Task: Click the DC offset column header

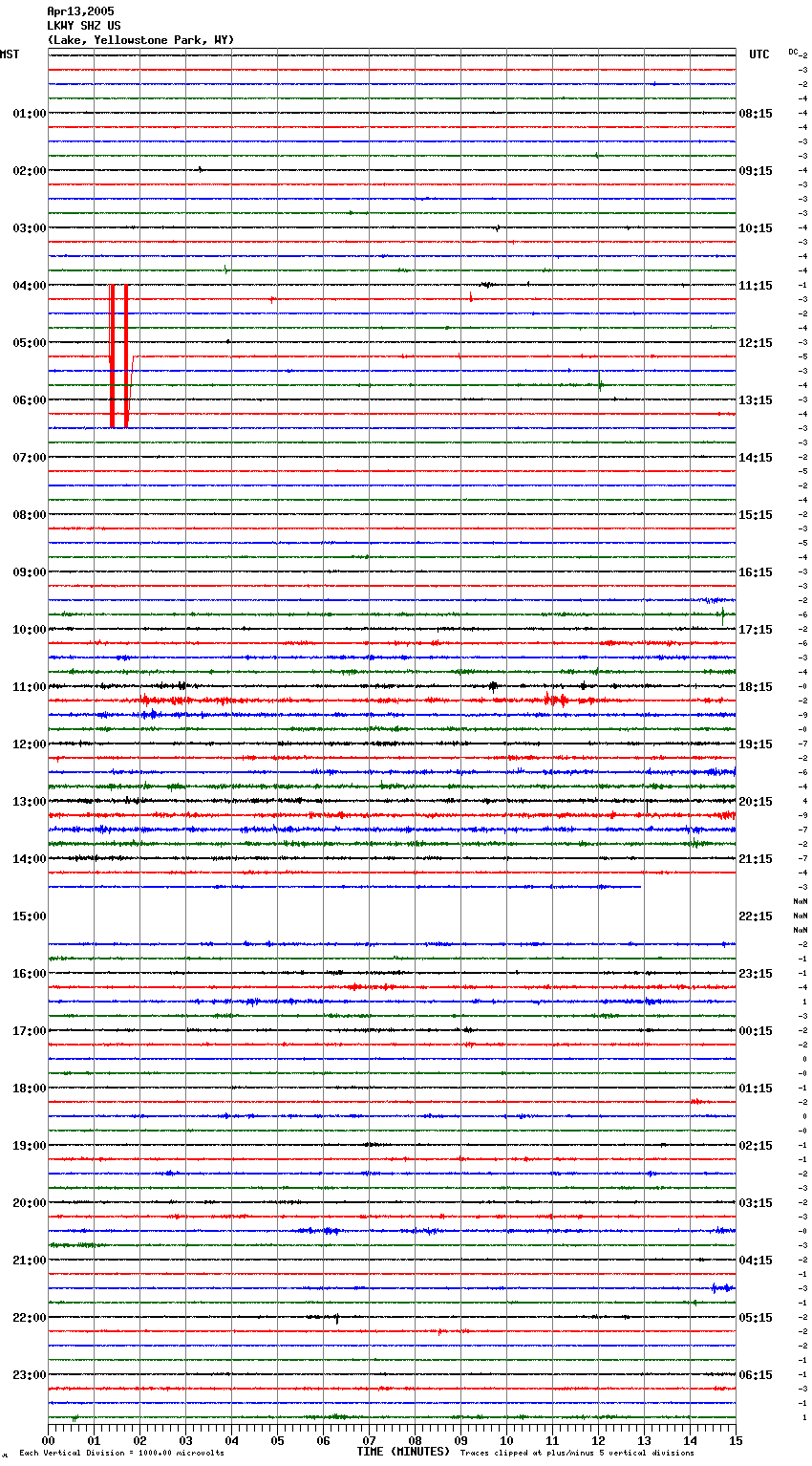Action: point(793,52)
